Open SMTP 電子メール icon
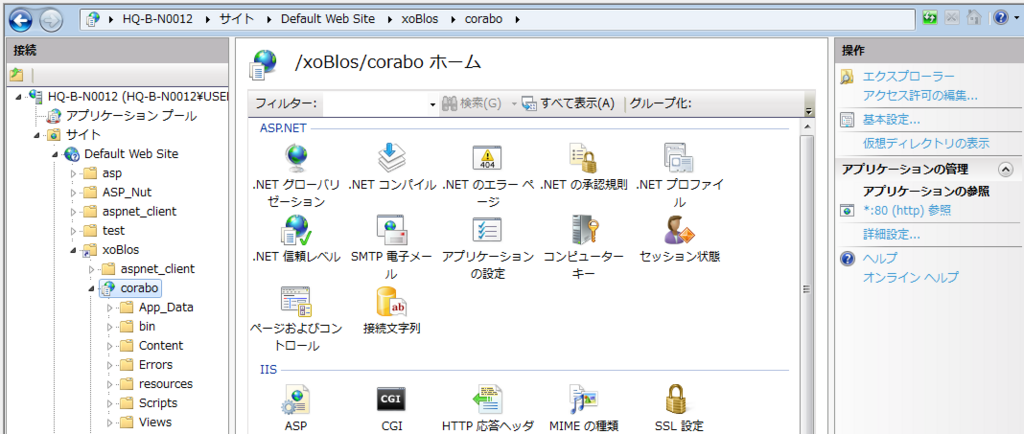The image size is (1024, 434). pos(392,230)
